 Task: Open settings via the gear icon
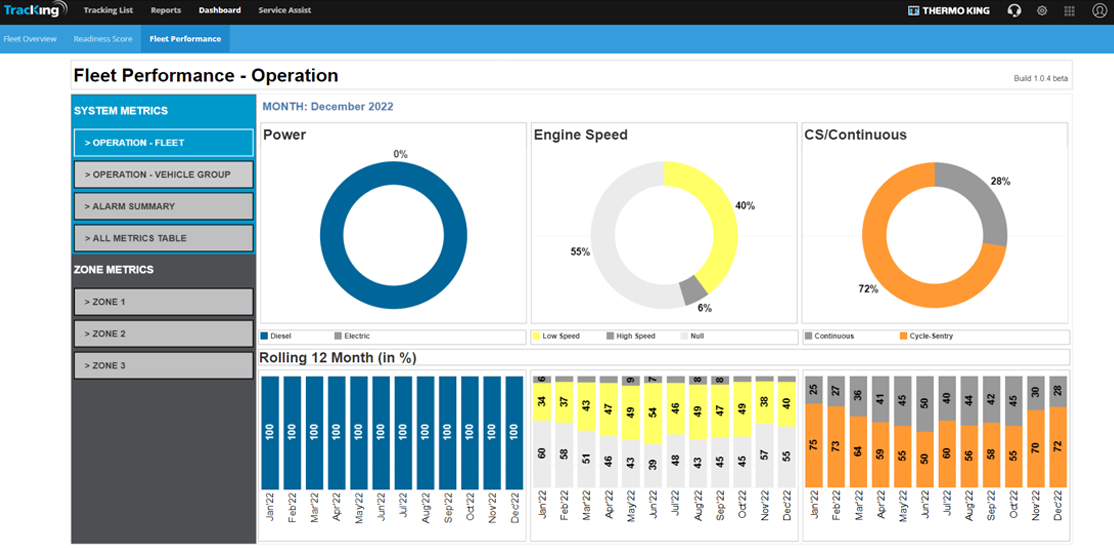click(1042, 11)
